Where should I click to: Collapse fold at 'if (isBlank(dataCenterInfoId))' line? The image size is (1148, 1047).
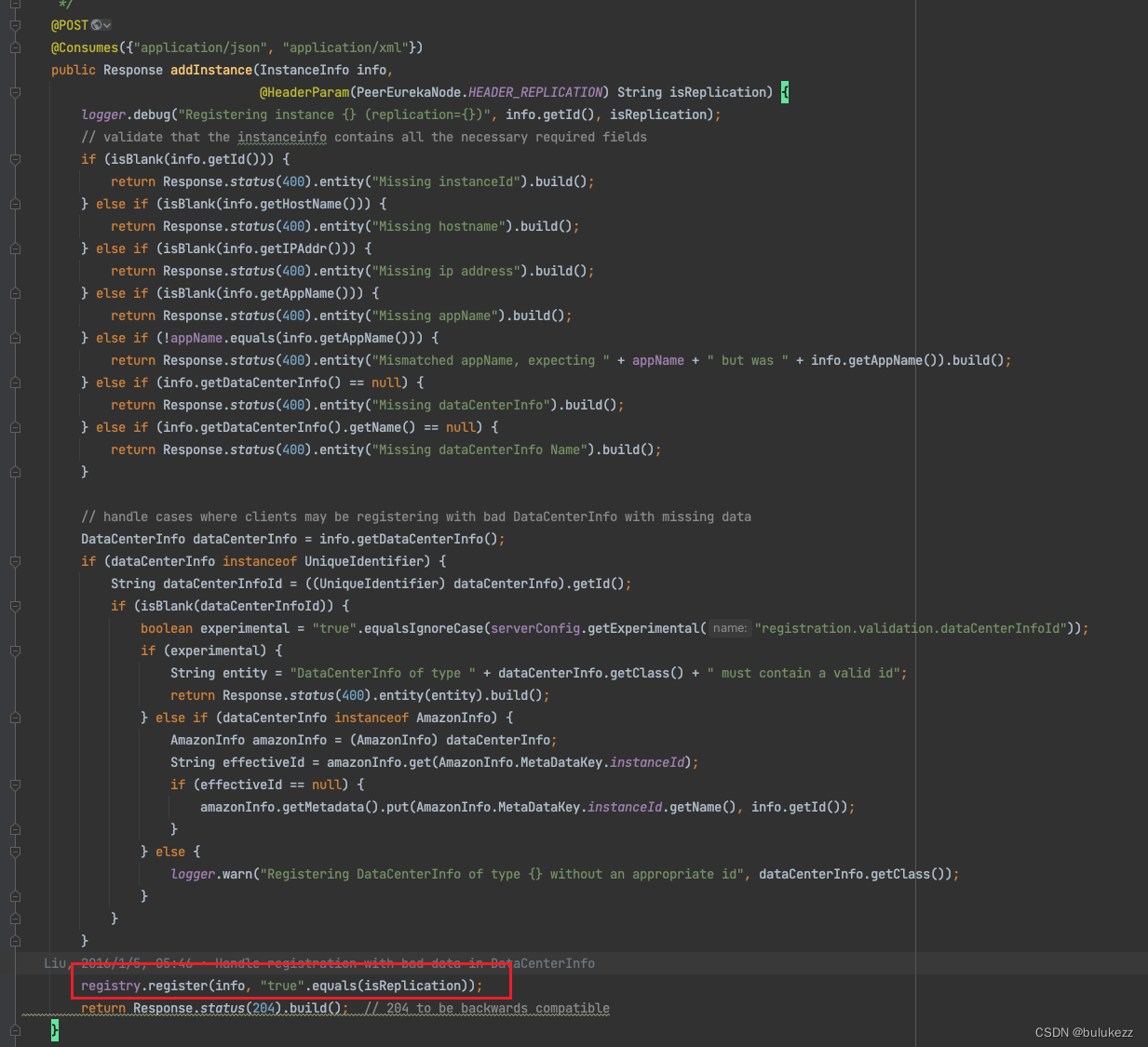[15, 606]
